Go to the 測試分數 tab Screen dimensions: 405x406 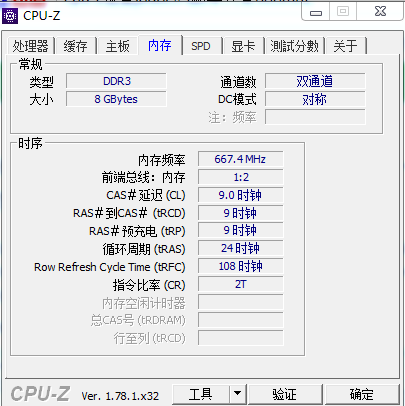[295, 46]
